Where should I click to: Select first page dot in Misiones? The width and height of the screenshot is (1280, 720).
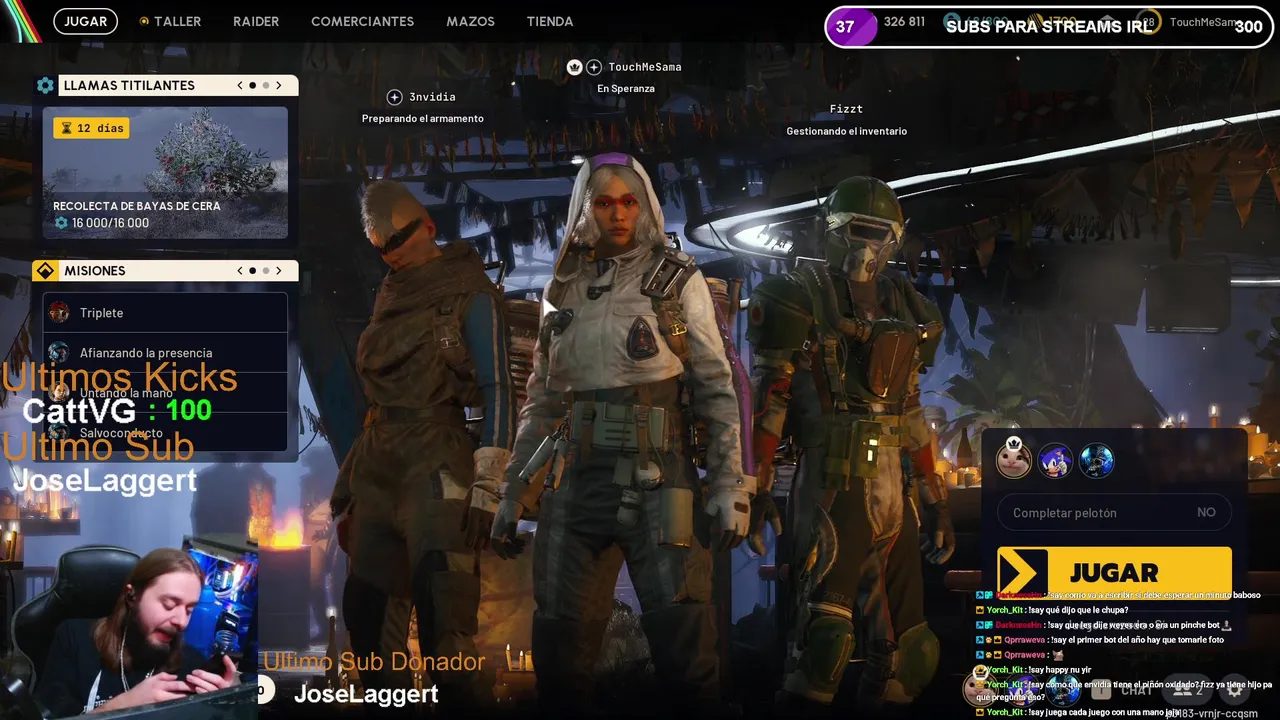[x=252, y=271]
